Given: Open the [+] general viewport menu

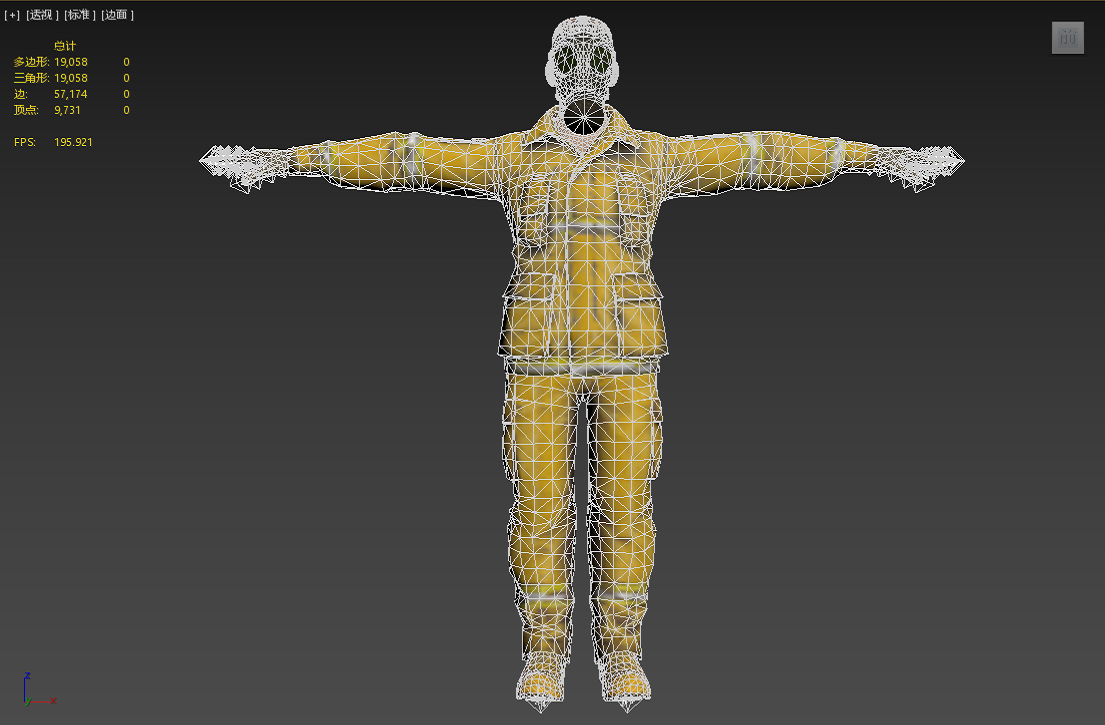Looking at the screenshot, I should [12, 15].
